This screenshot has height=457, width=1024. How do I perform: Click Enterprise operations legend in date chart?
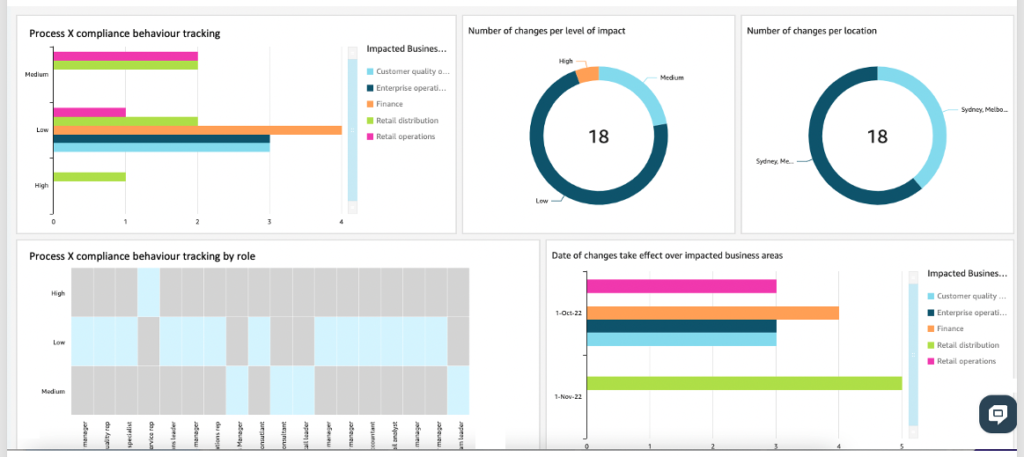pyautogui.click(x=969, y=313)
